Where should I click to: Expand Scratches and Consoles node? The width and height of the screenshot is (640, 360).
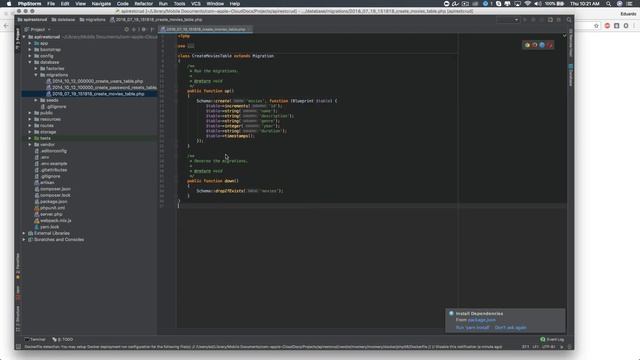coord(24,240)
